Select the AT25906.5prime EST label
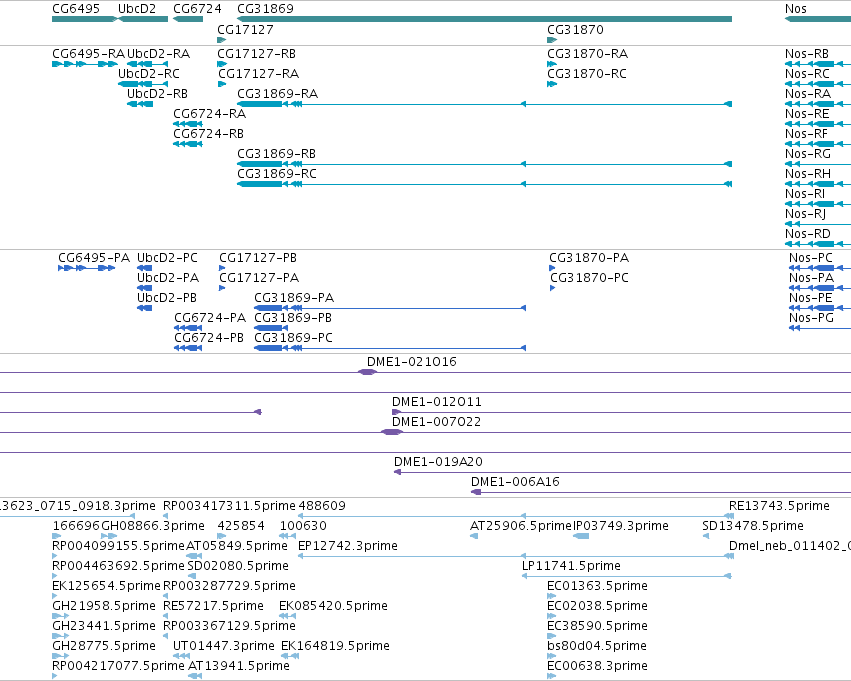Screen dimensions: 851x681 (x=522, y=526)
